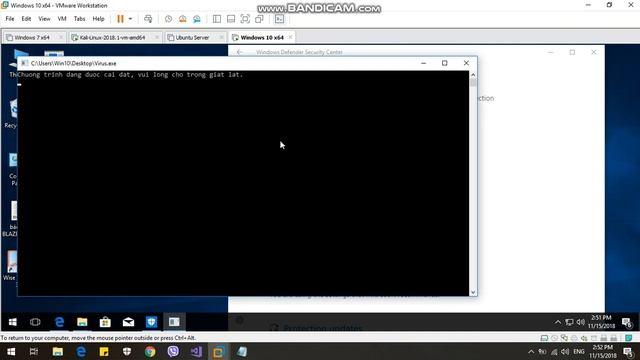Open the guest VM Action Center notifications
This screenshot has width=640, height=360.
627,322
